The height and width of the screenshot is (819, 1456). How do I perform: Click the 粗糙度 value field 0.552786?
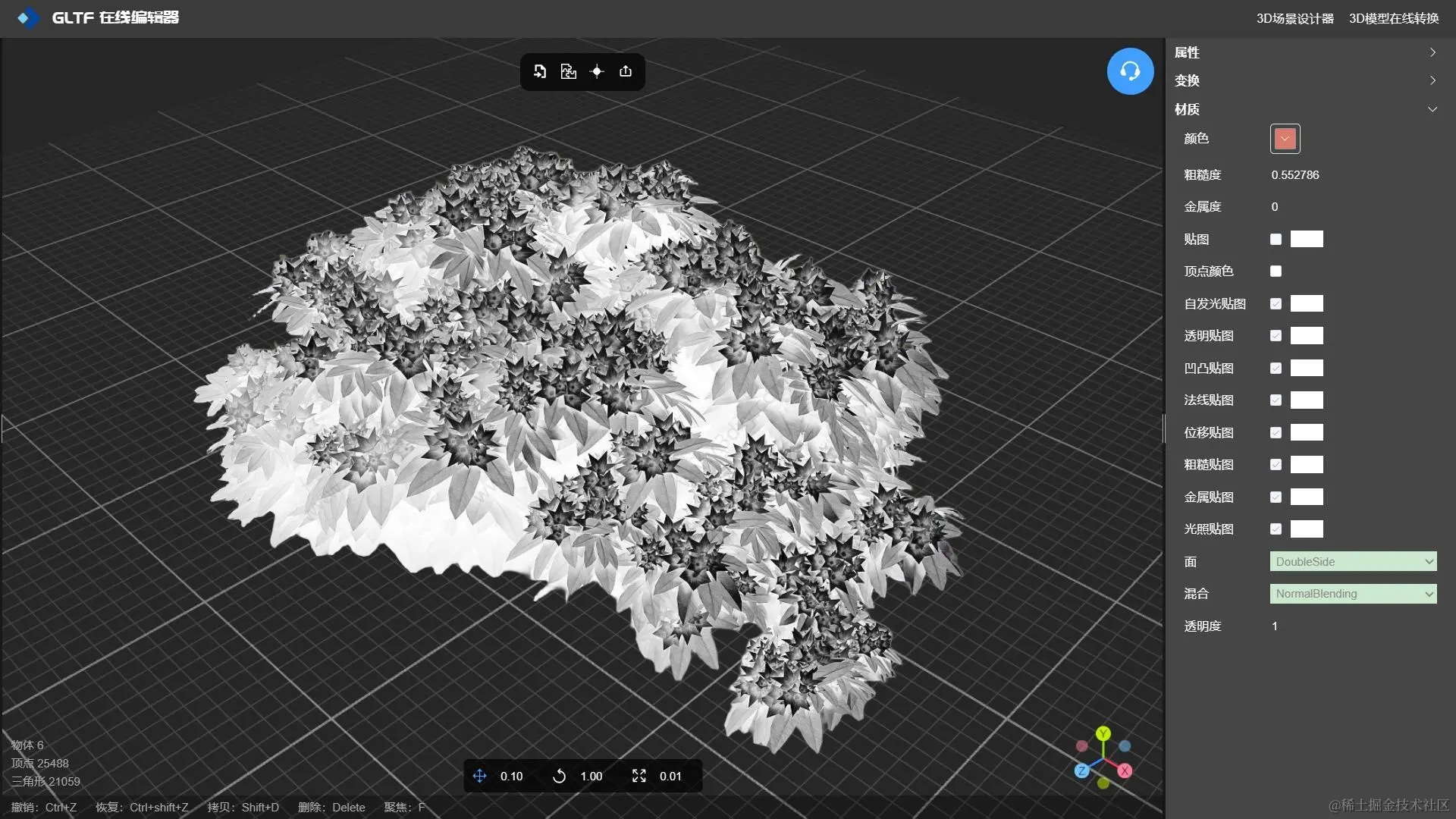1295,175
